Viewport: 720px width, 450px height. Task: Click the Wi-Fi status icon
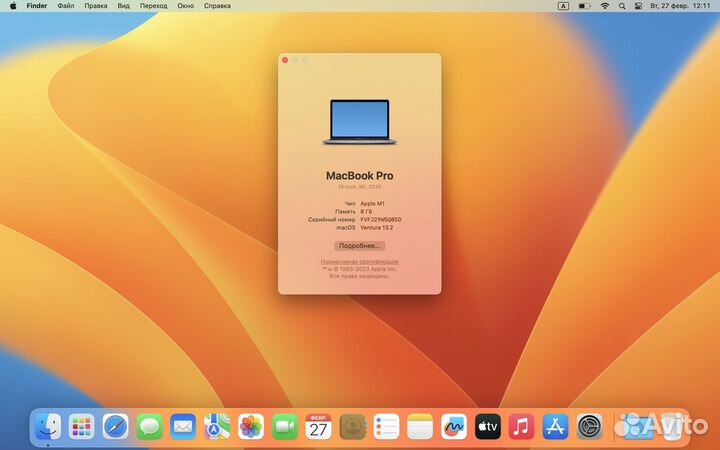605,6
